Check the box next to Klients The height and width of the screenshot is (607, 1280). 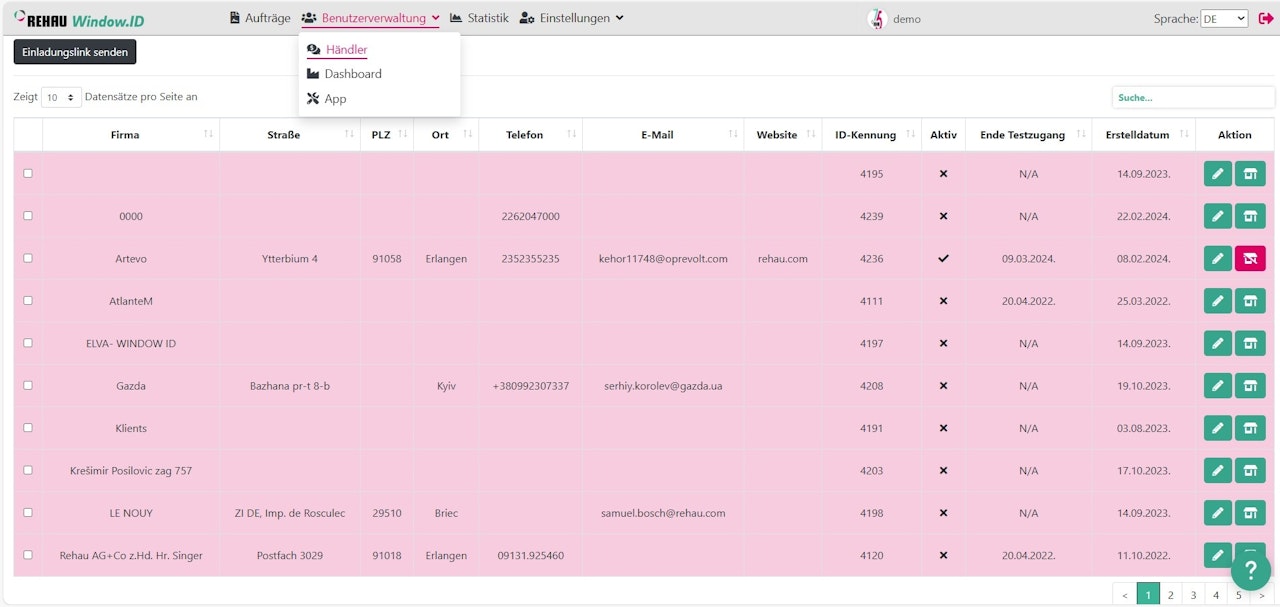[x=28, y=428]
